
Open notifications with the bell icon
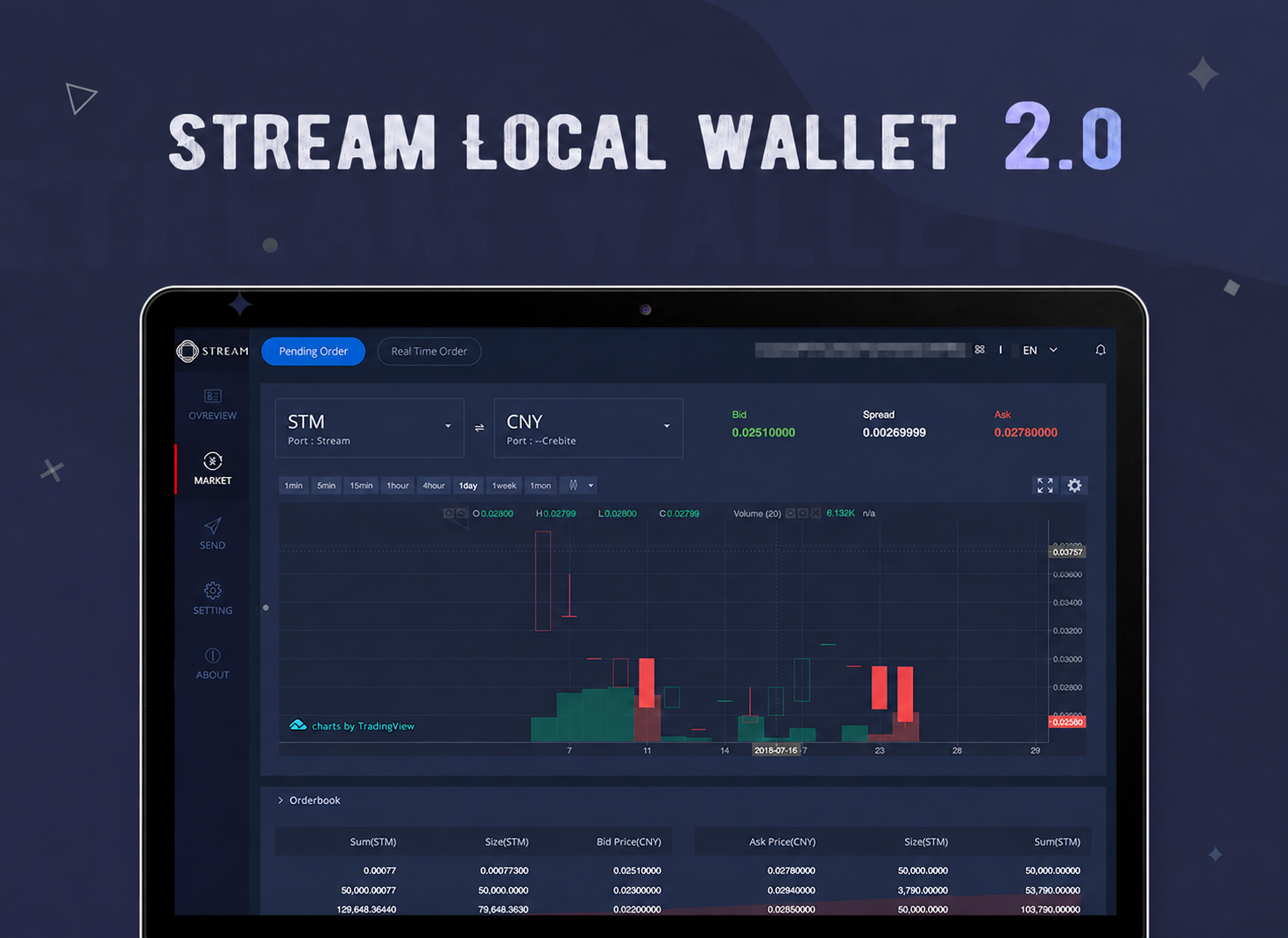click(1100, 351)
